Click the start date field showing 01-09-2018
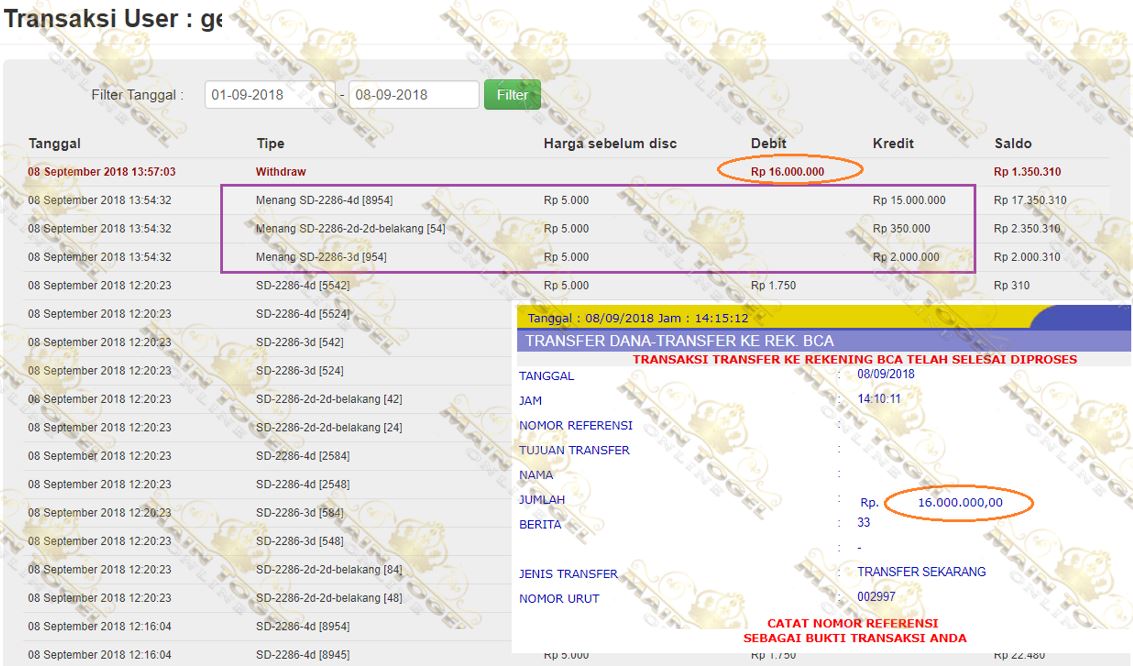Image resolution: width=1133 pixels, height=666 pixels. [x=268, y=95]
